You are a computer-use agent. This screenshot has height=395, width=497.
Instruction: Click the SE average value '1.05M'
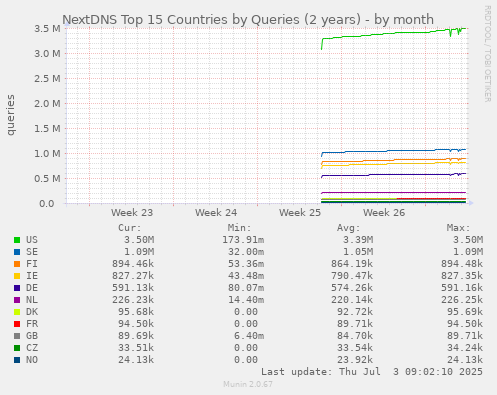coord(358,252)
